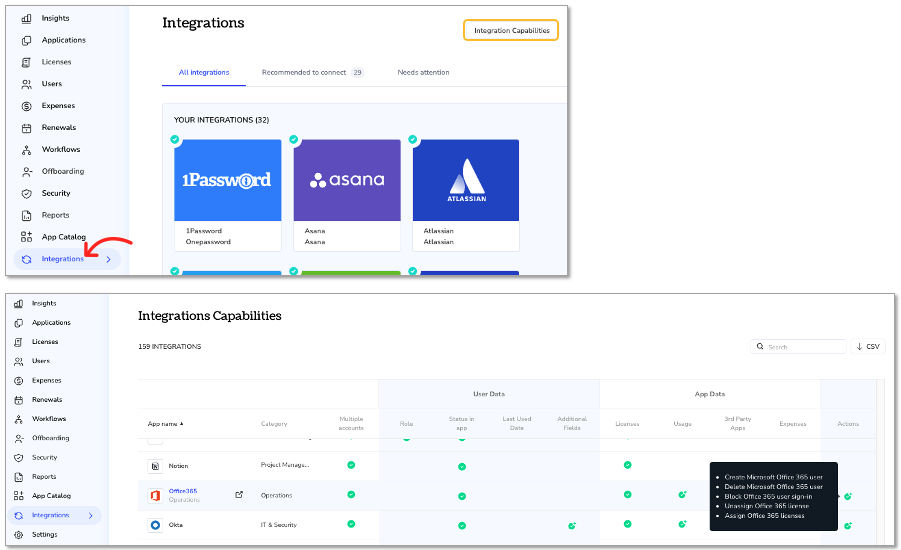The image size is (901, 550).
Task: Open the Office365 app link in the table
Action: pos(183,491)
